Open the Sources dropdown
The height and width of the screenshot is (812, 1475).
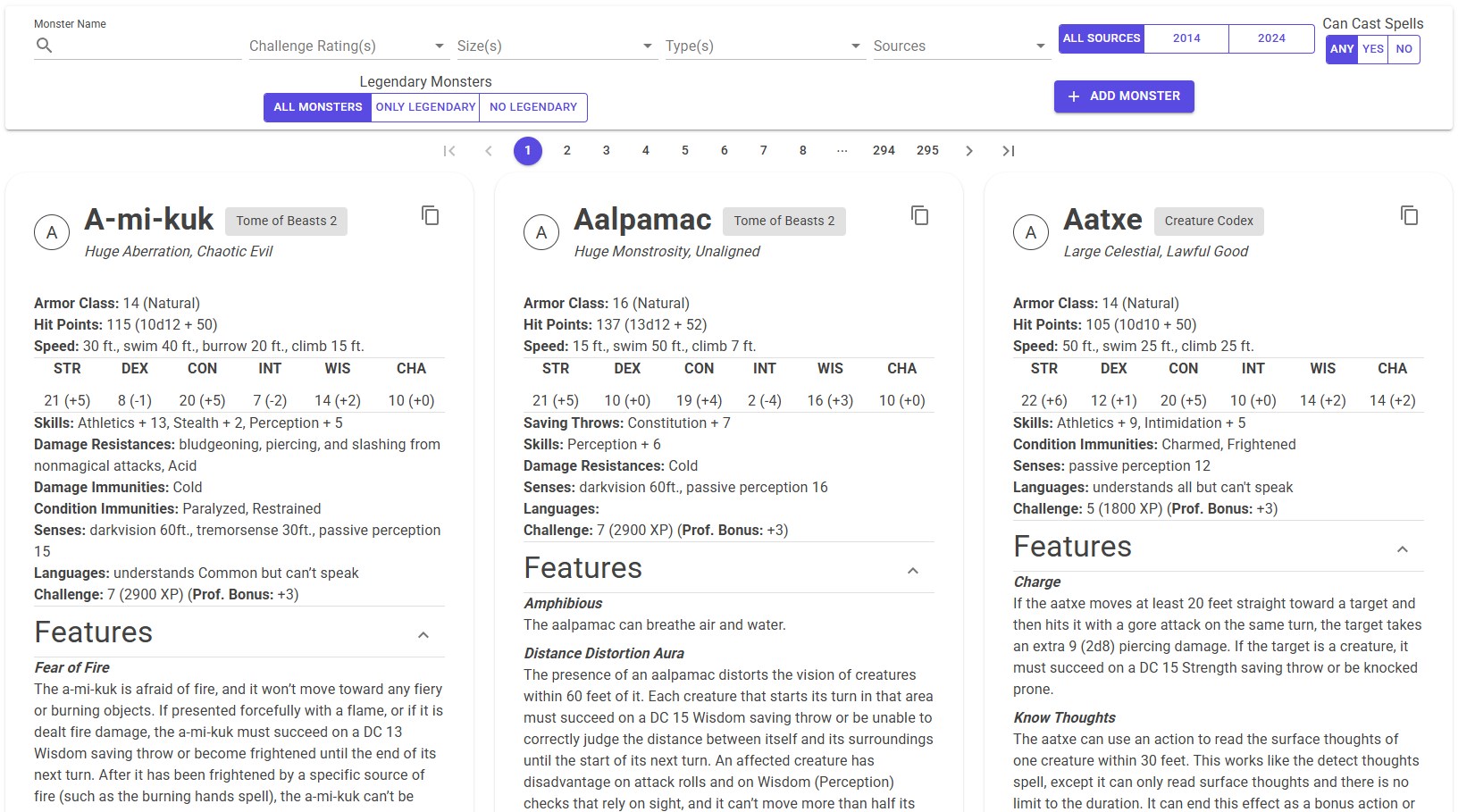tap(960, 46)
